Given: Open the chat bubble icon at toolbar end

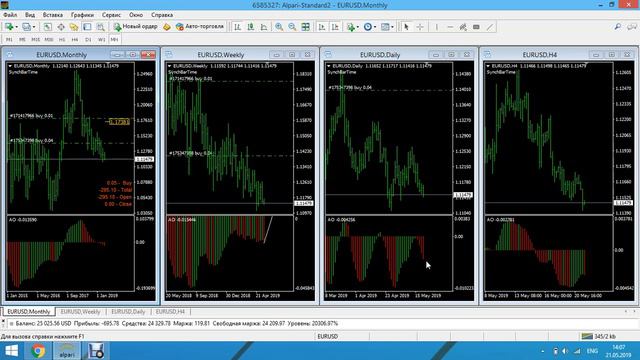Looking at the screenshot, I should pos(632,27).
